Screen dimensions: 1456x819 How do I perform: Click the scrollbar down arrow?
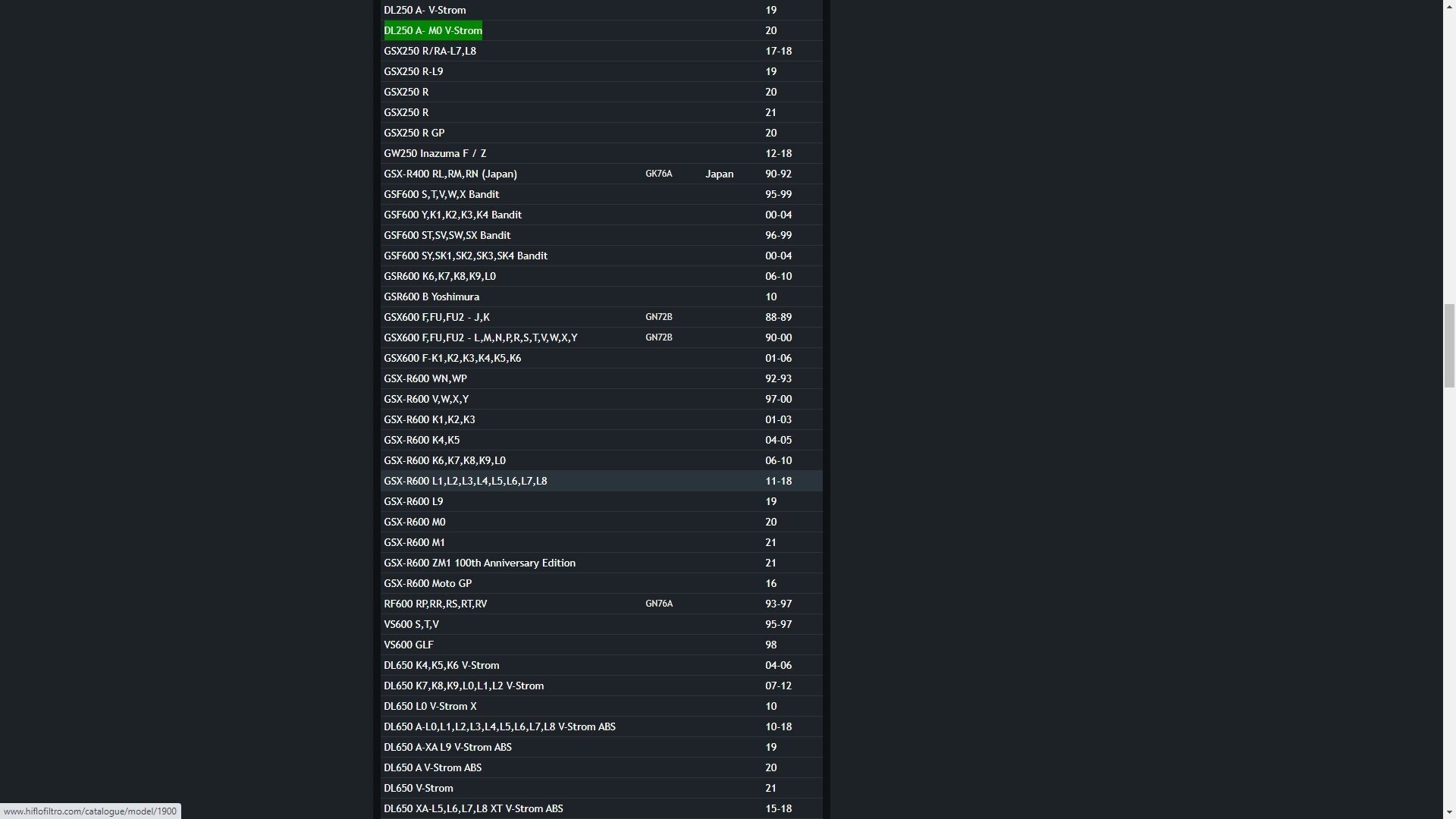[x=1449, y=812]
